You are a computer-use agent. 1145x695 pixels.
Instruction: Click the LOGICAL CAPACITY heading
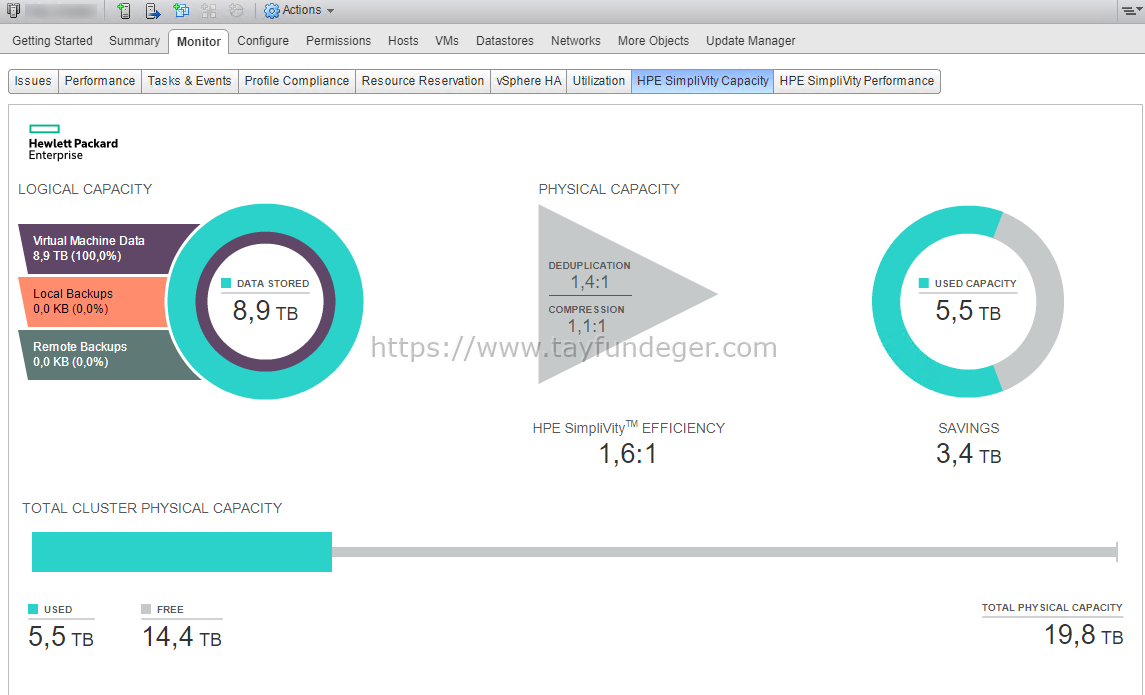point(85,189)
